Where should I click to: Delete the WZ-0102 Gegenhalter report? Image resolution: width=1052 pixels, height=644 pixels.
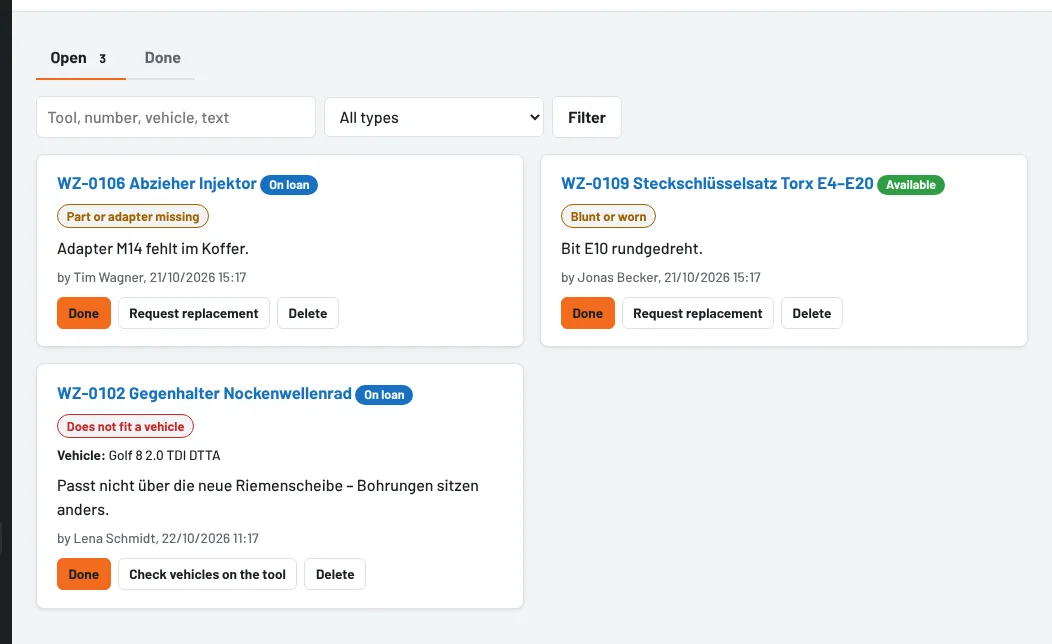click(335, 574)
